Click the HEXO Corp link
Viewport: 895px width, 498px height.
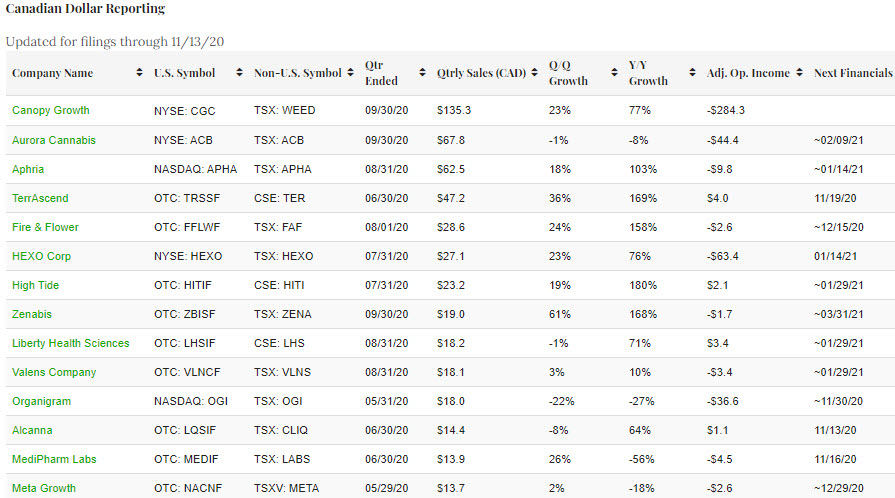(41, 256)
